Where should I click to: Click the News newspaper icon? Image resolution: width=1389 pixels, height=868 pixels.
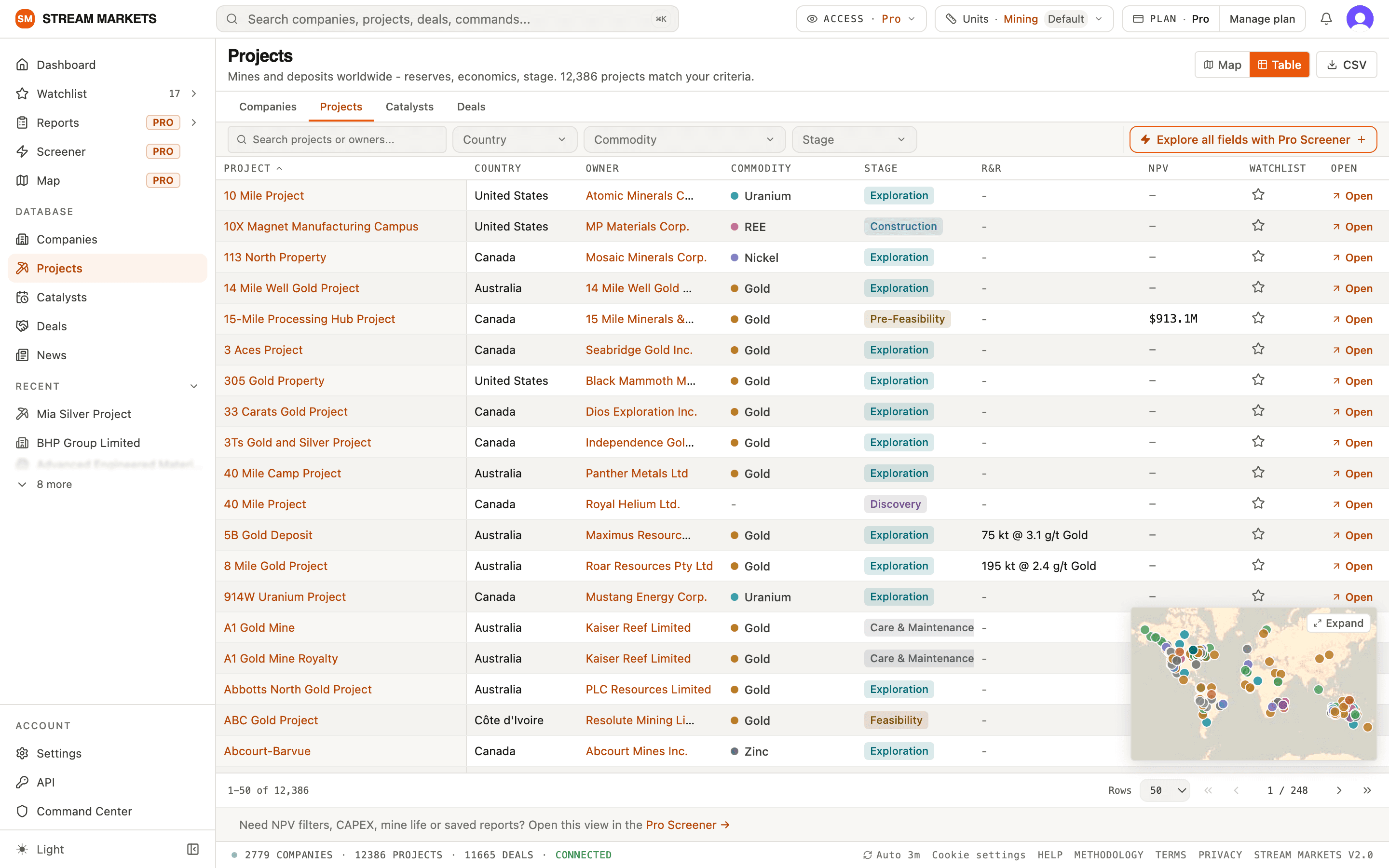point(22,355)
